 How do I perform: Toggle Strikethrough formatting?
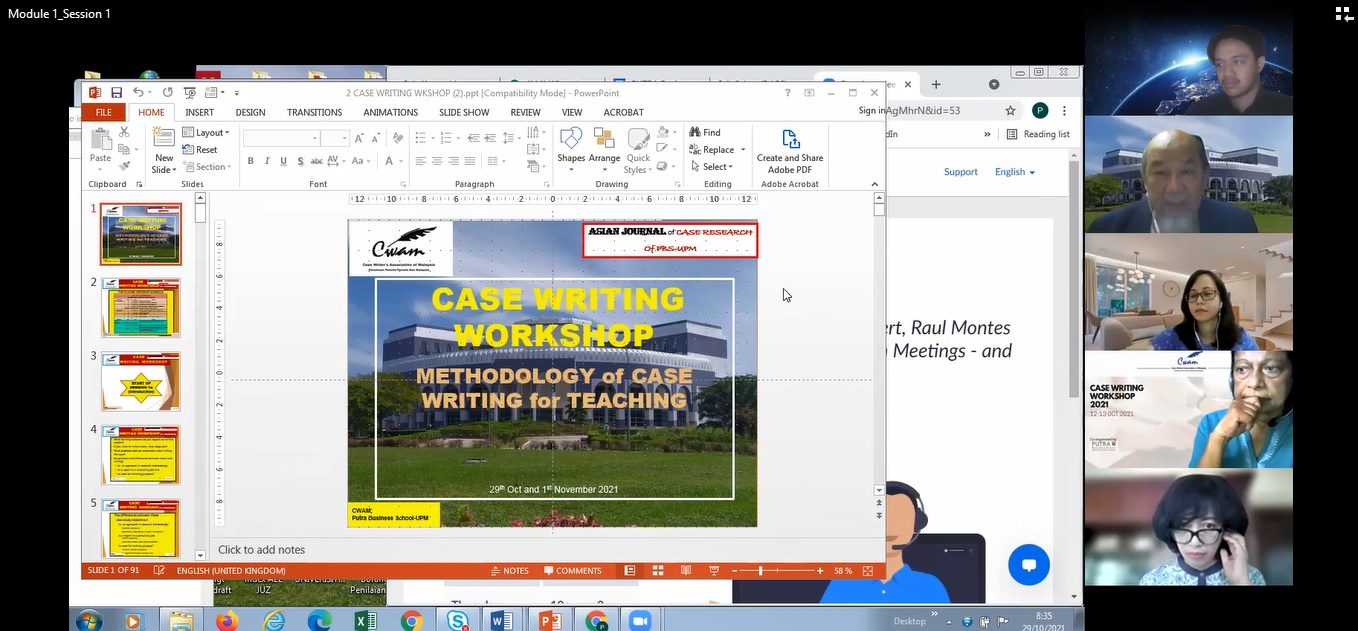coord(317,161)
